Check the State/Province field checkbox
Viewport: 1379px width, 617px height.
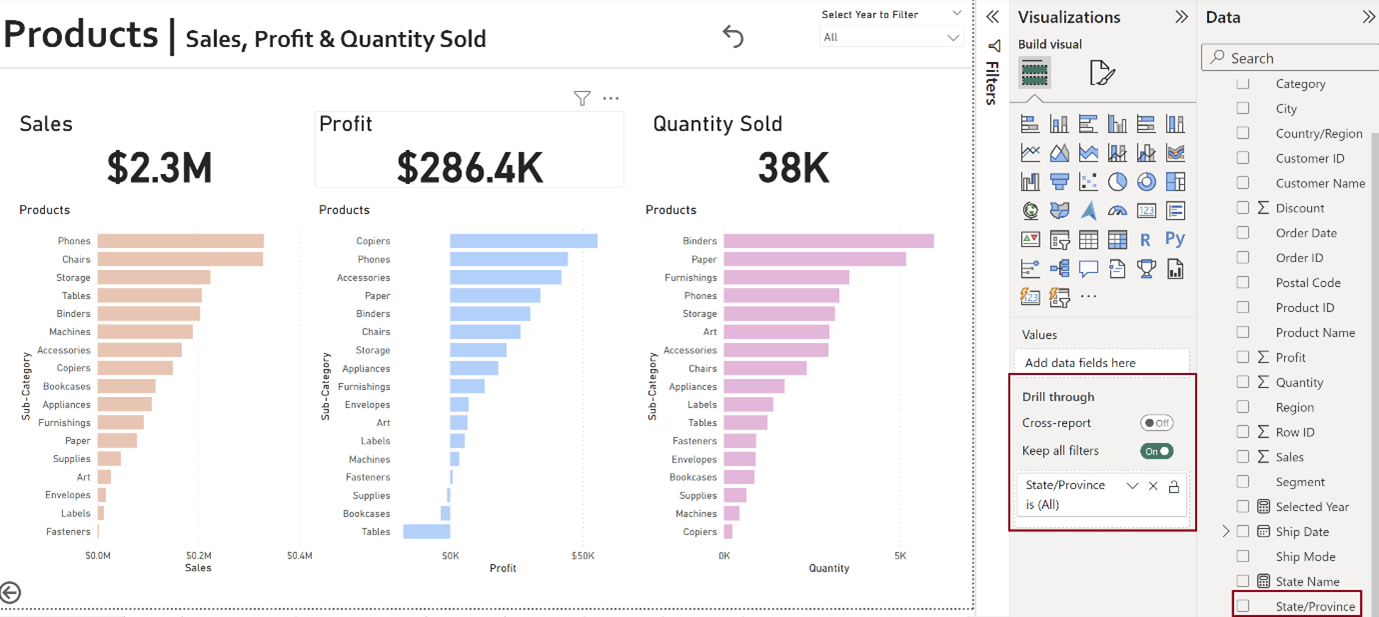pos(1243,606)
